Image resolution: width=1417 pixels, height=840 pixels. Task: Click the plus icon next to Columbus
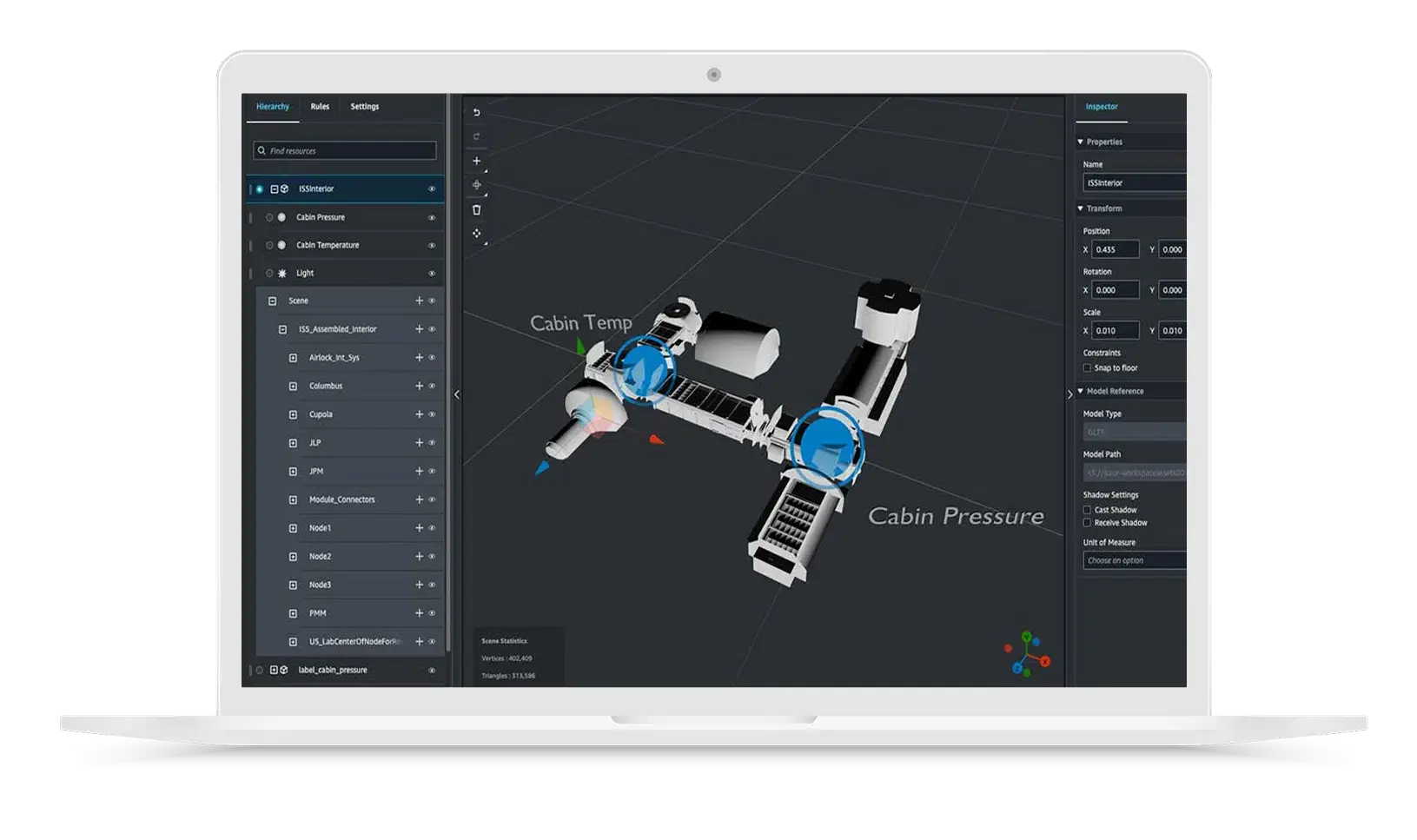click(x=419, y=386)
